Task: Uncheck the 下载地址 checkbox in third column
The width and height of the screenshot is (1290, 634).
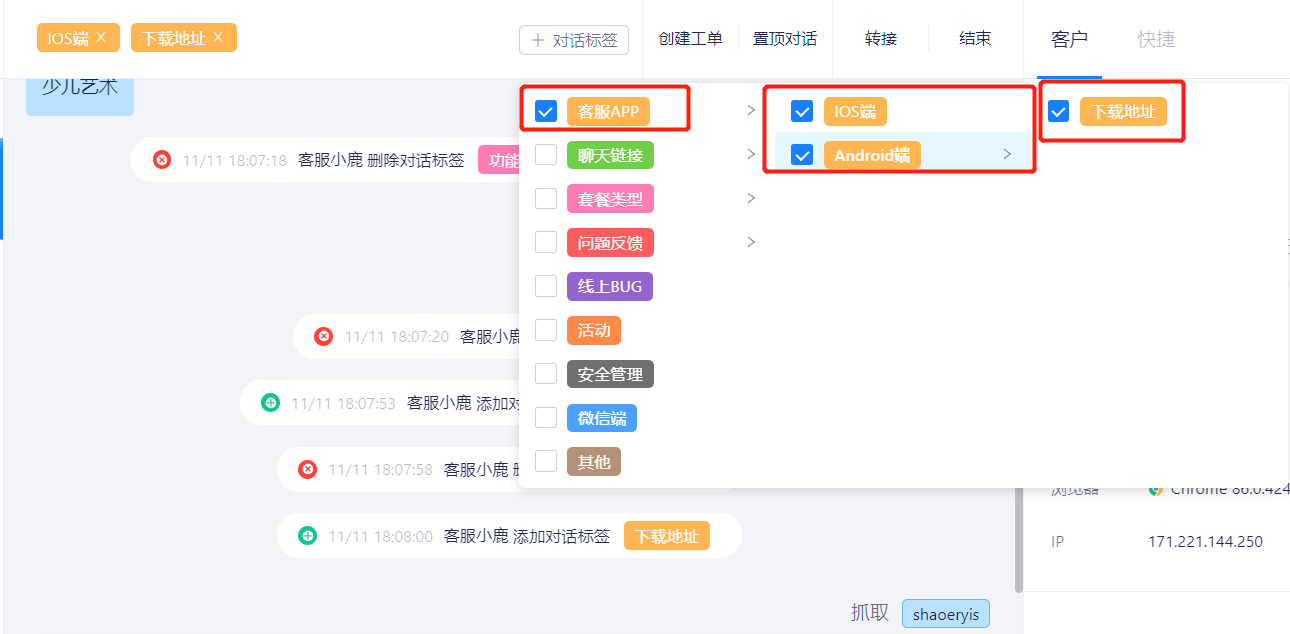Action: 1058,111
